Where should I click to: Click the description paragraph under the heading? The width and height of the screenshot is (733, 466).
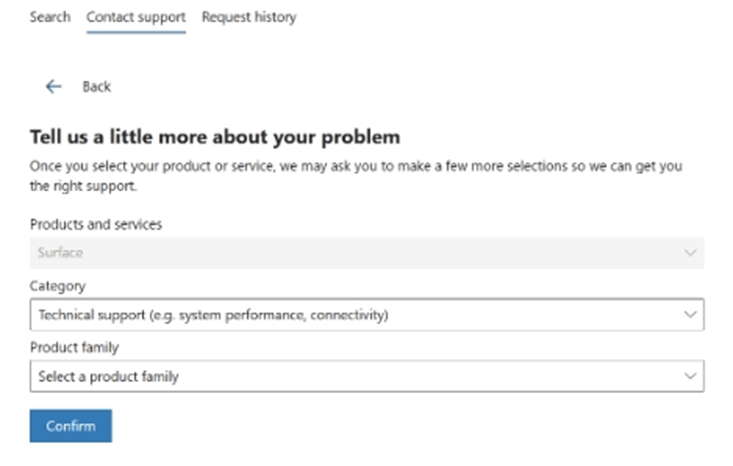pyautogui.click(x=355, y=175)
